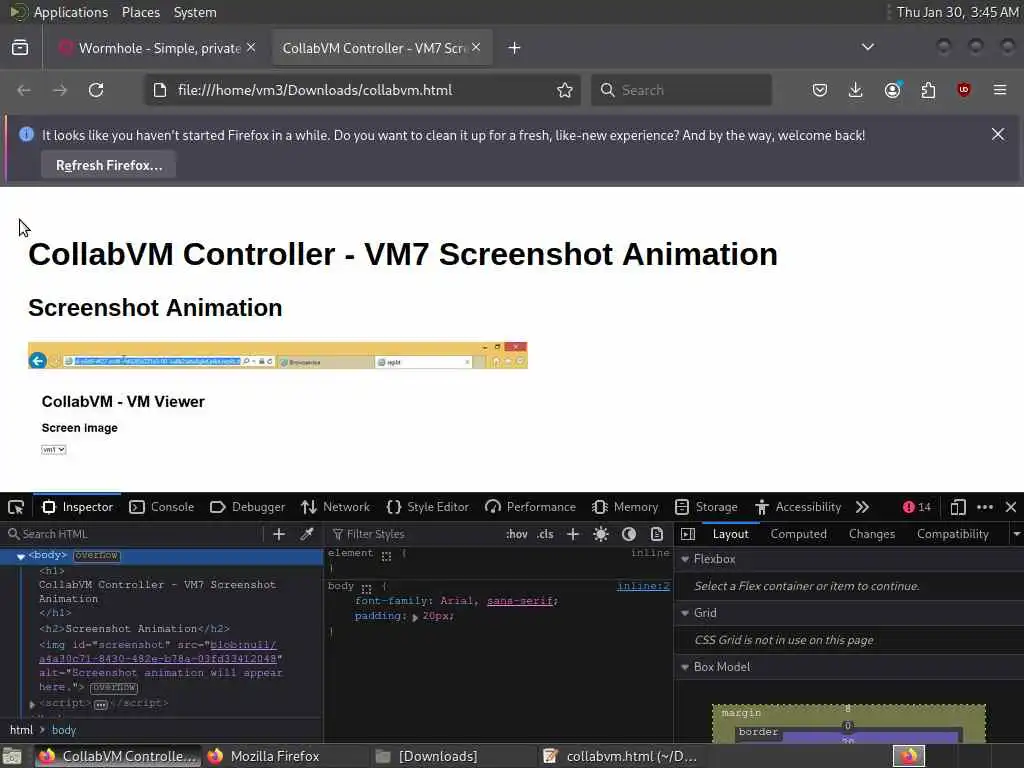Open DevTools customize ellipsis menu
The image size is (1024, 768).
point(985,507)
